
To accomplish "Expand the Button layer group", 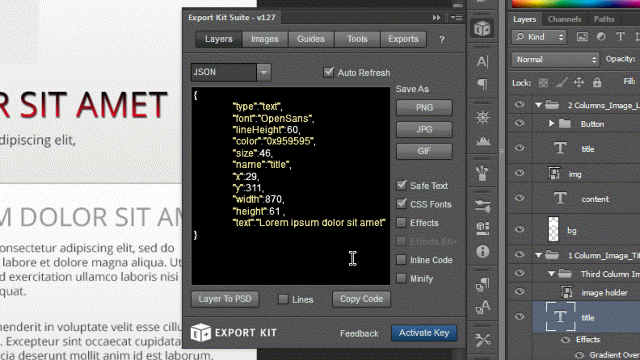I will (x=551, y=123).
